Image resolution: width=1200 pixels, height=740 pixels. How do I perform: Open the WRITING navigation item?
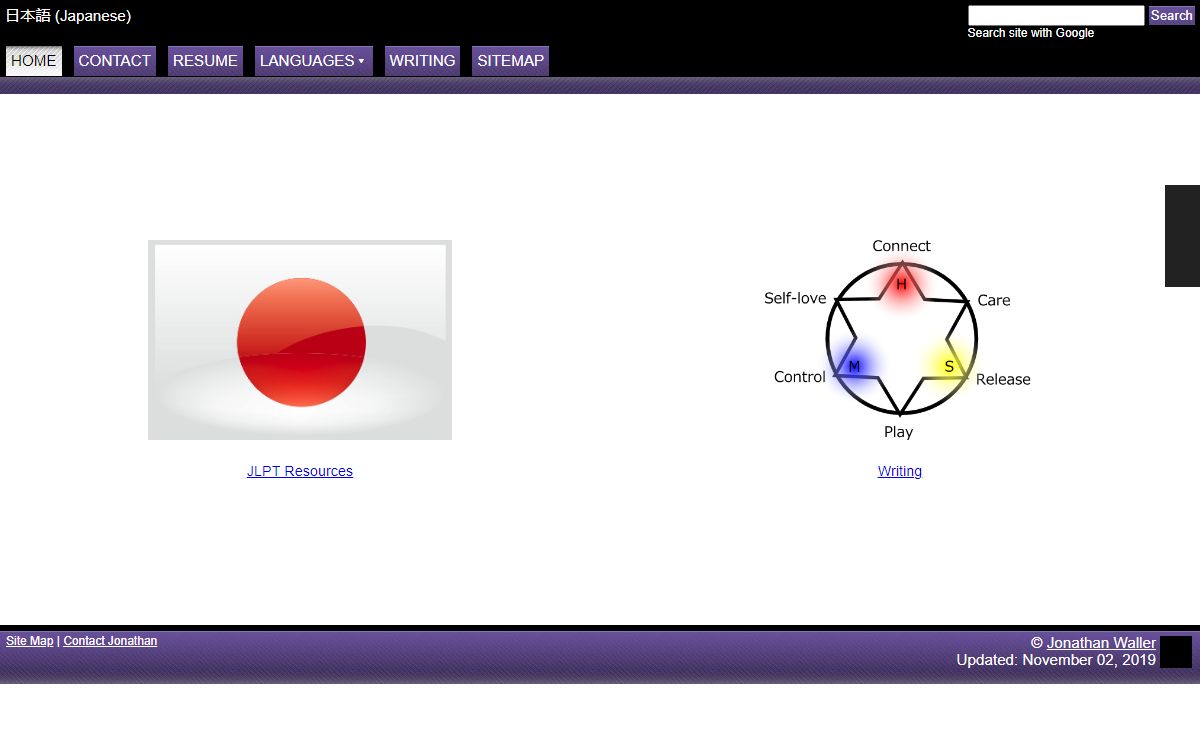click(422, 61)
